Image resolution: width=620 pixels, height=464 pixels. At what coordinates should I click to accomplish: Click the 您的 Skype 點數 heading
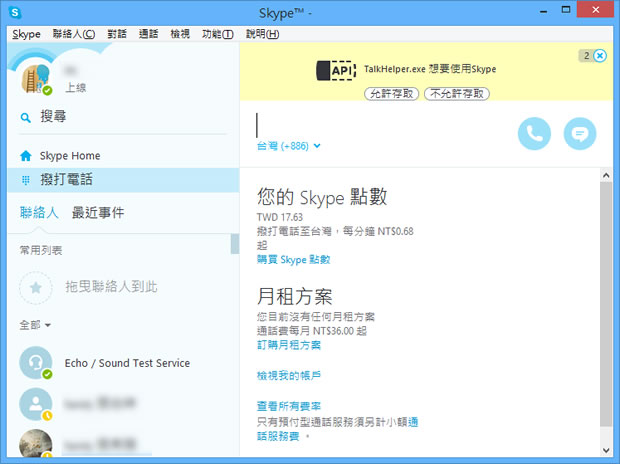[x=322, y=197]
